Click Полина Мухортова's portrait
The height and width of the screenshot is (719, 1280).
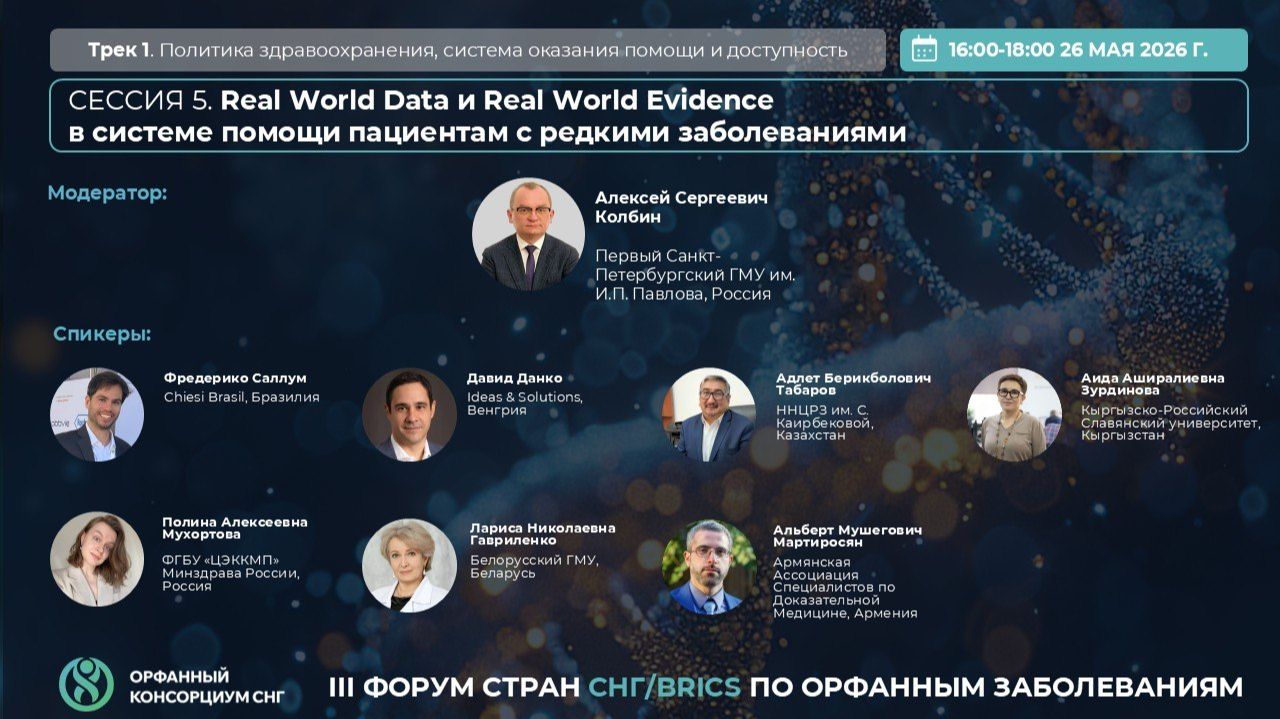pos(97,559)
